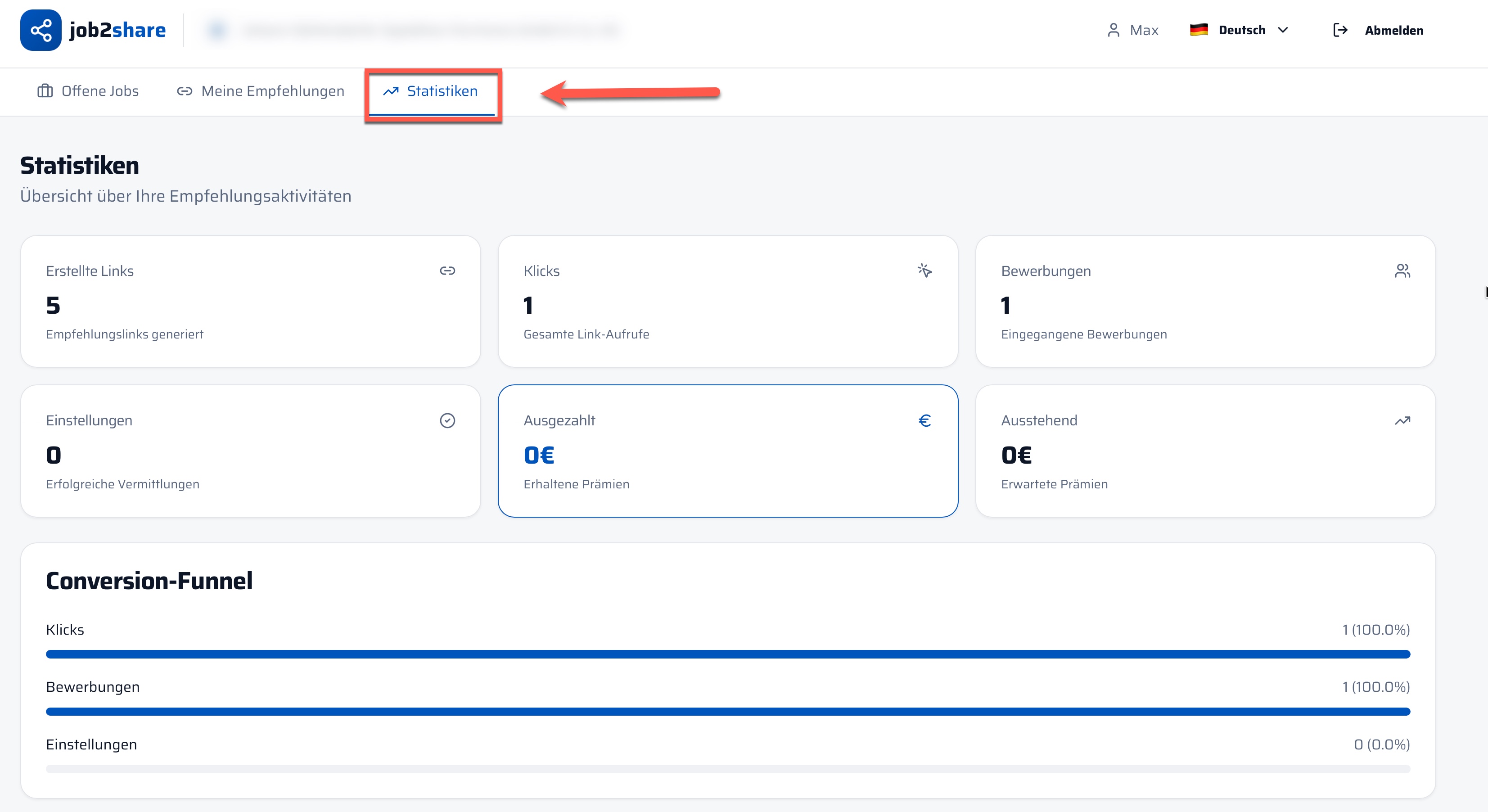1488x812 pixels.
Task: Select the Erstellte Links value 5
Action: pos(53,305)
